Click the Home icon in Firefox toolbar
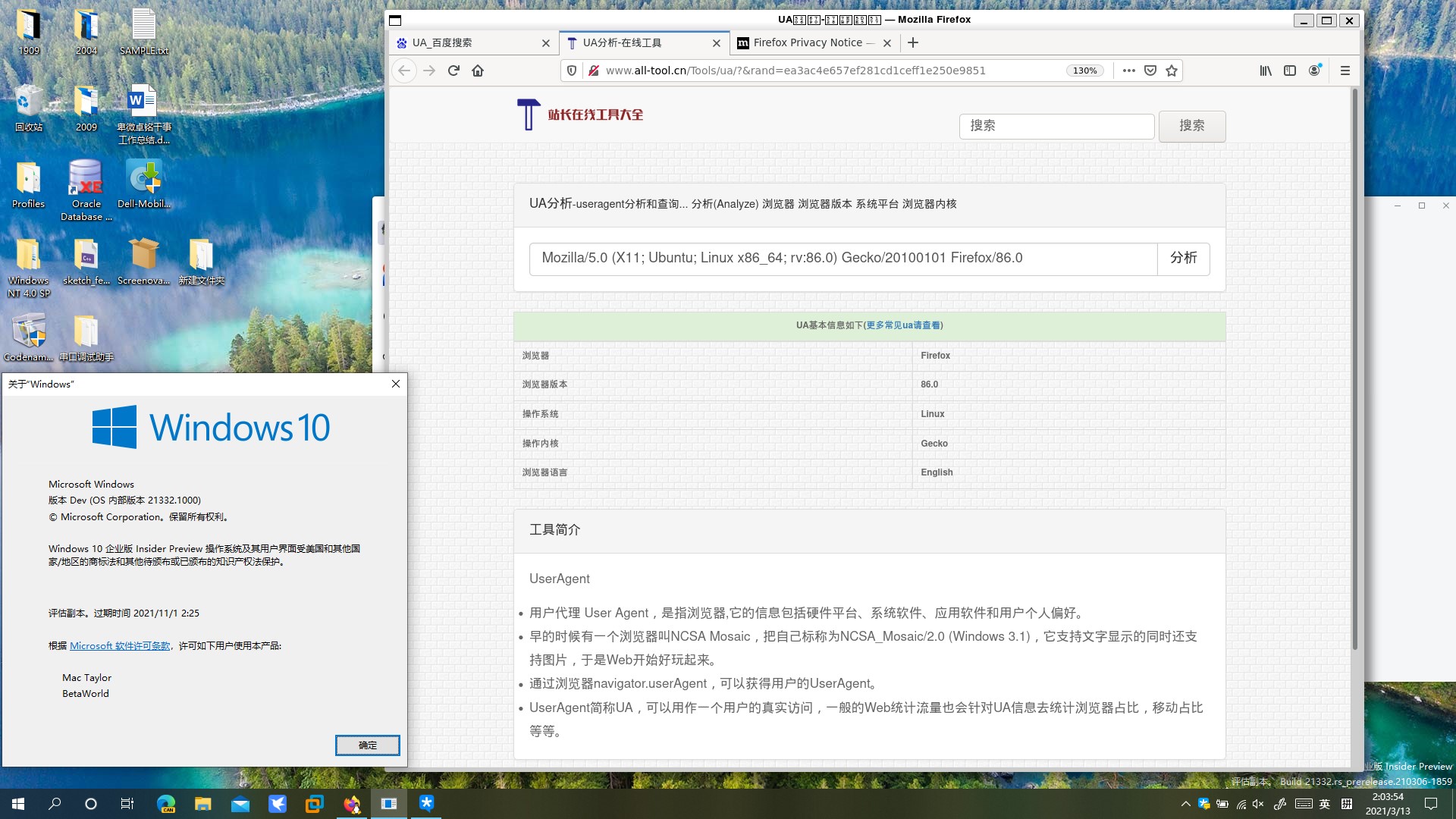1456x819 pixels. click(478, 71)
